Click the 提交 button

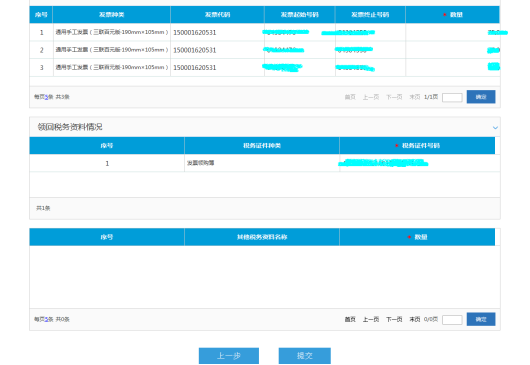305,356
